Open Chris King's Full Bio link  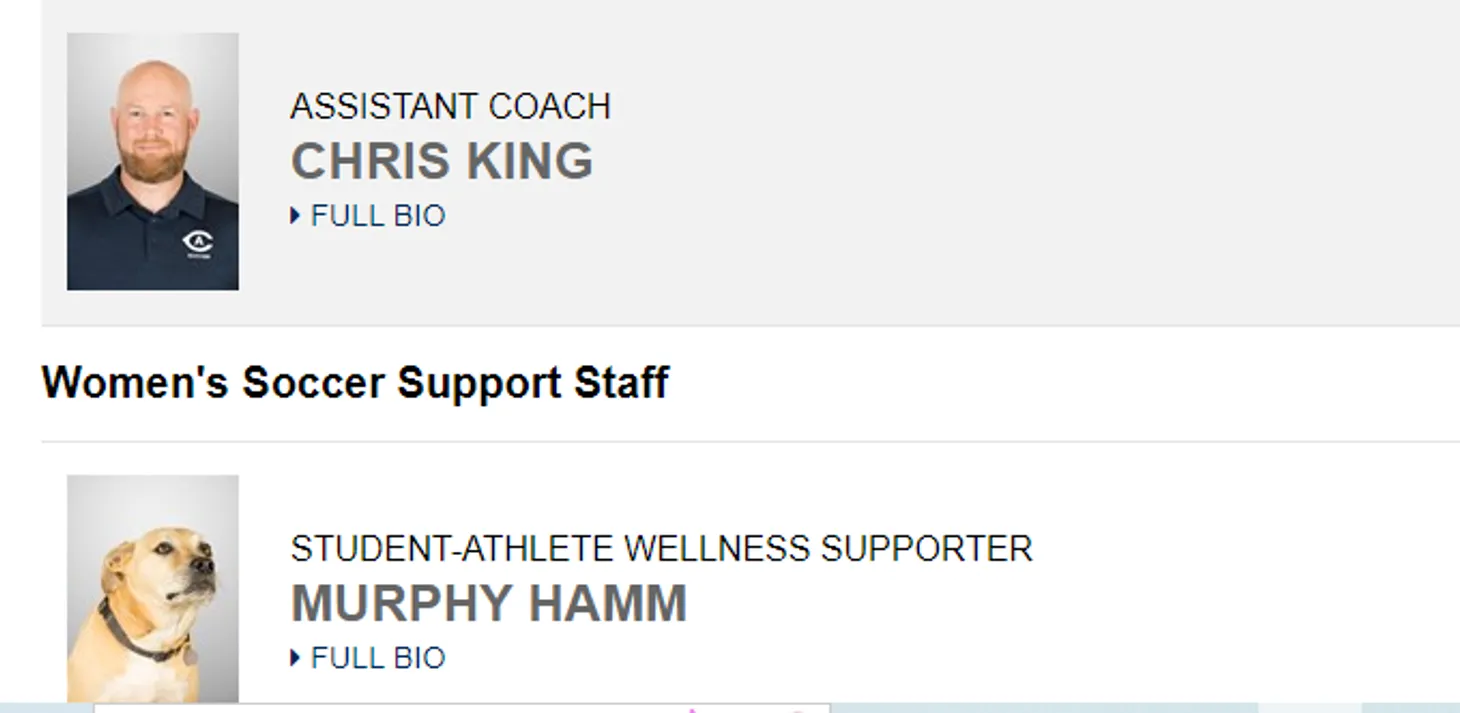[x=377, y=216]
